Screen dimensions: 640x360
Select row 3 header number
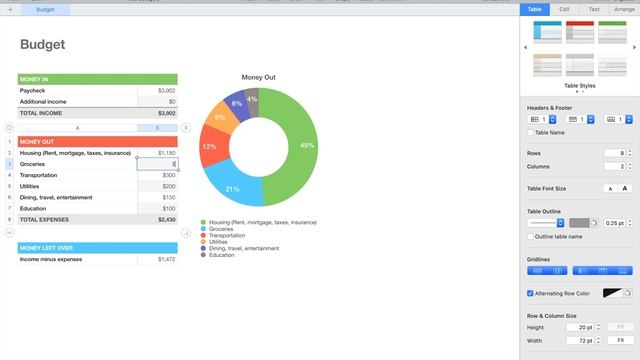click(x=9, y=164)
